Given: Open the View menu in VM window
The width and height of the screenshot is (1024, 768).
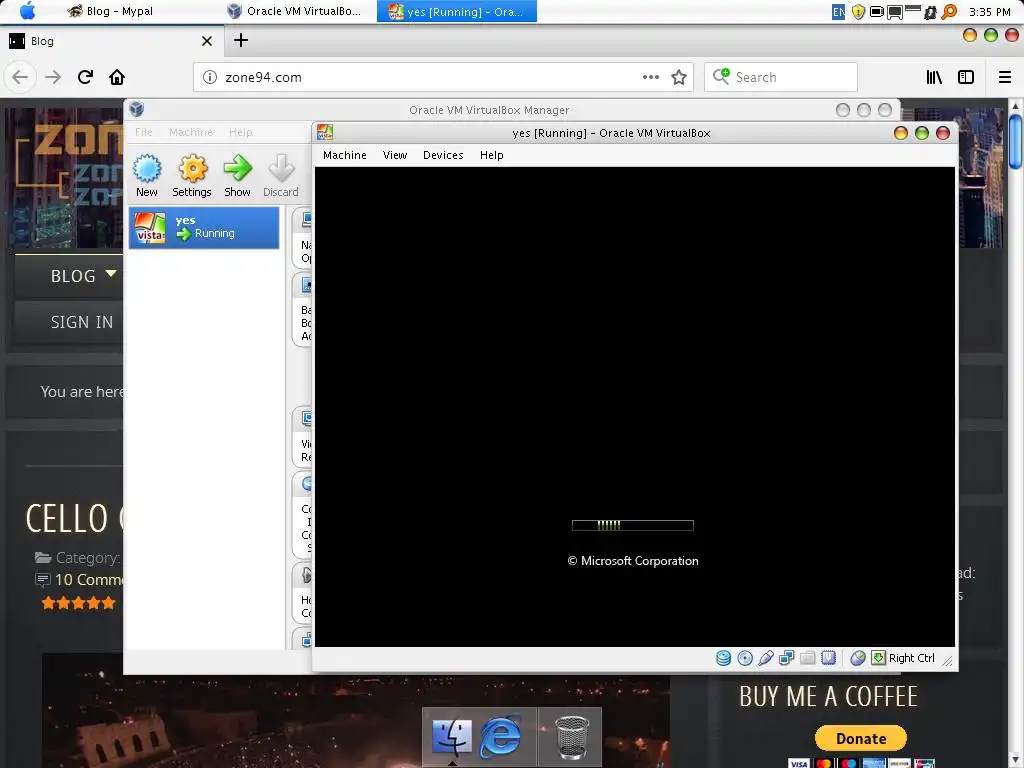Looking at the screenshot, I should point(394,155).
